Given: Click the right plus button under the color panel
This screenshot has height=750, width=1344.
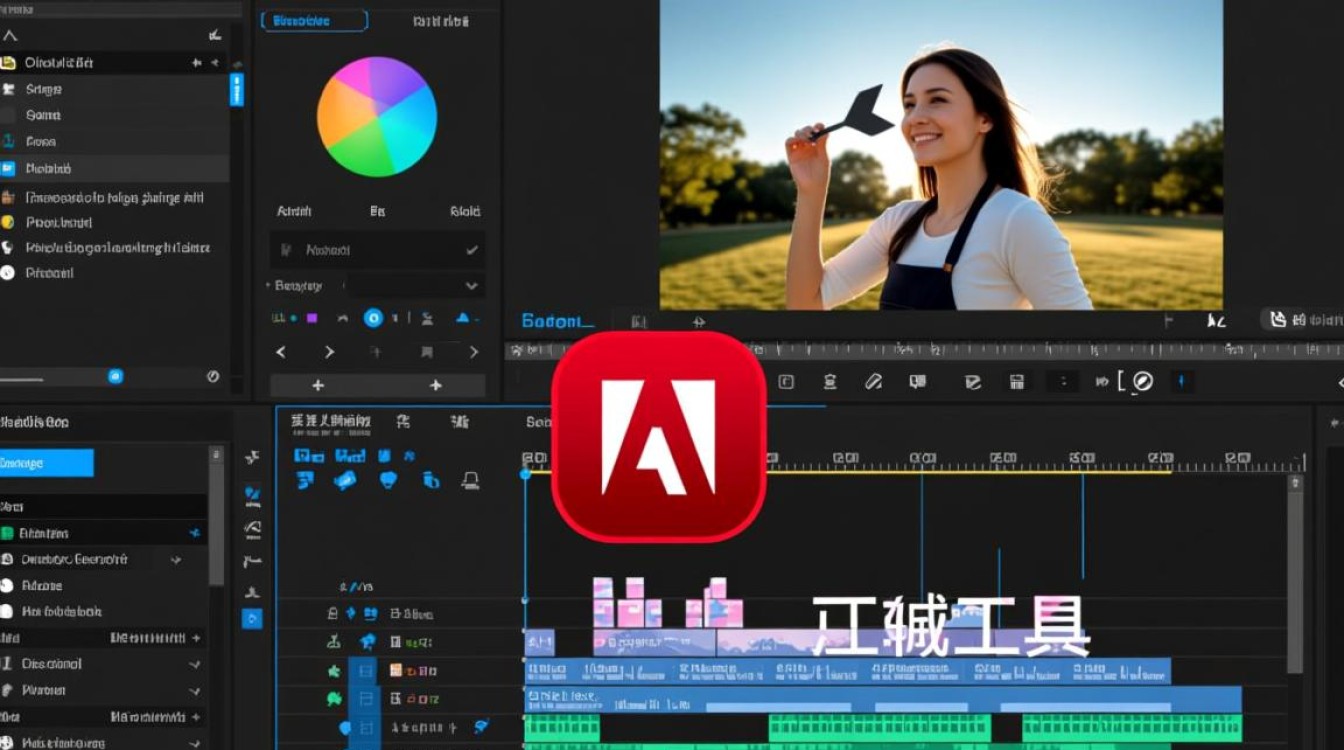Looking at the screenshot, I should click(x=436, y=385).
